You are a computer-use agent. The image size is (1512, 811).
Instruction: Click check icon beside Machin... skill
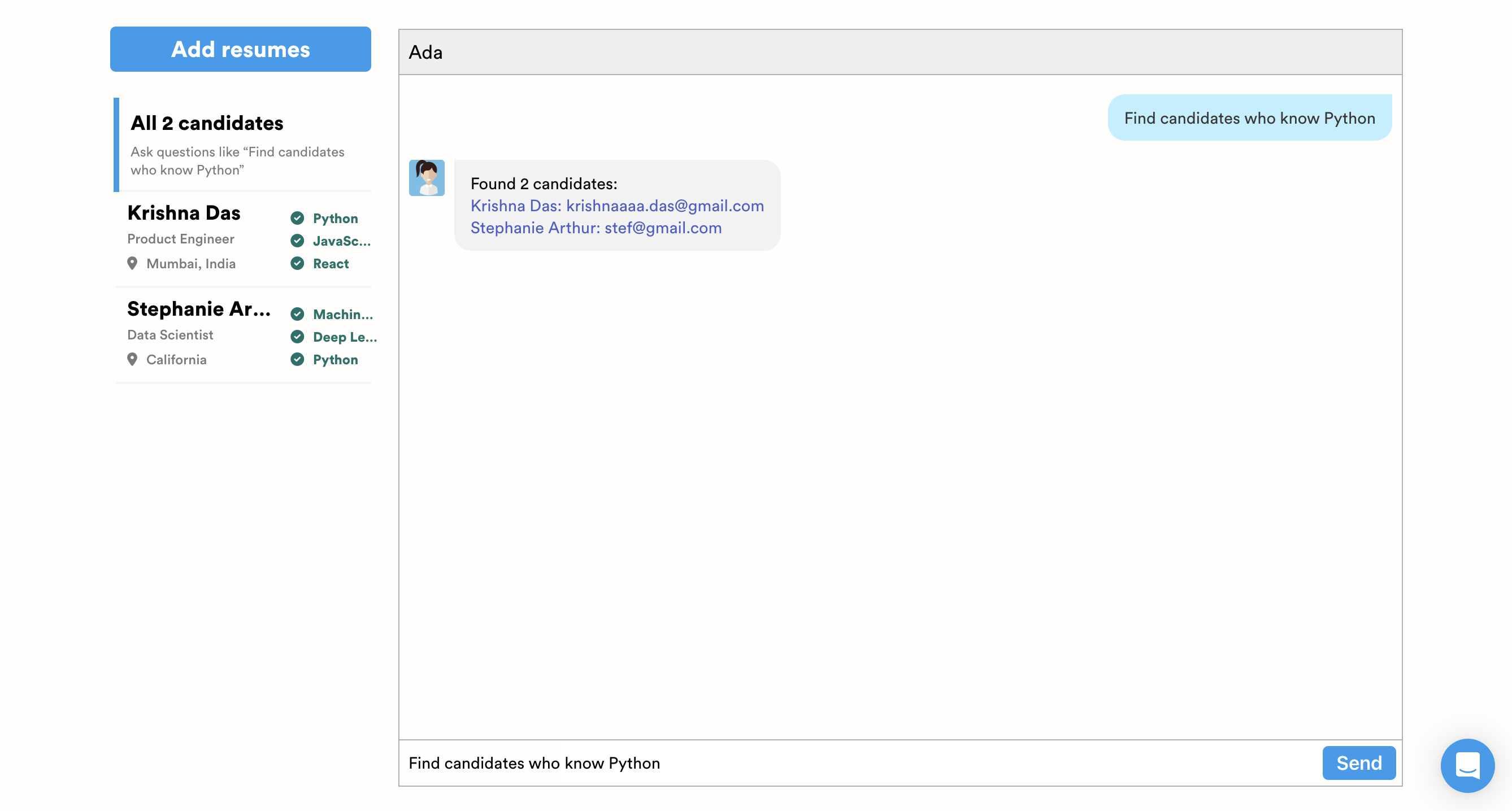[x=298, y=314]
